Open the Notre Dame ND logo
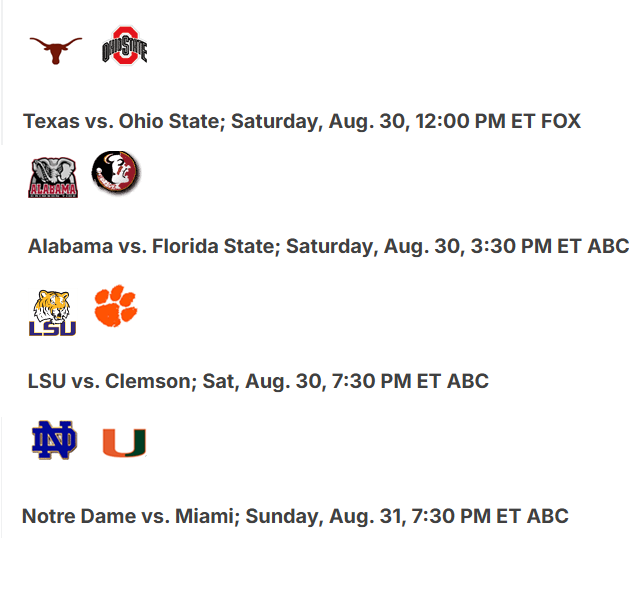The image size is (633, 596). tap(54, 440)
